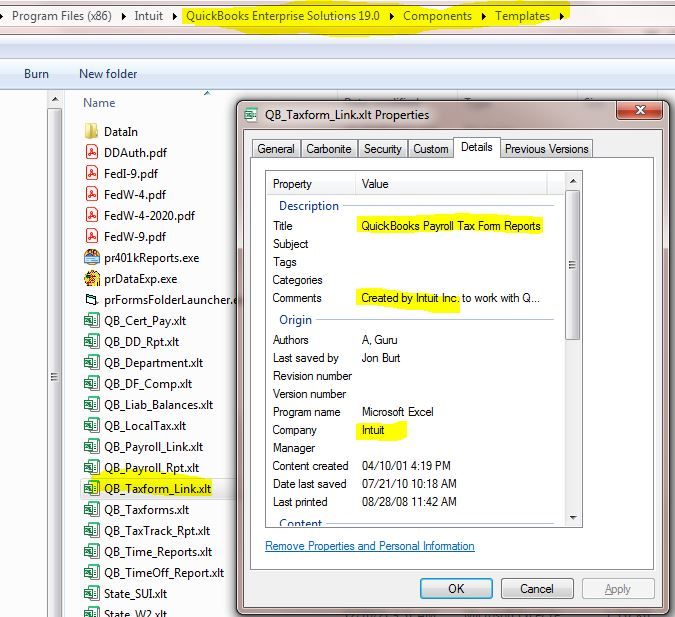Create a New folder from toolbar
Image resolution: width=675 pixels, height=617 pixels.
point(108,74)
